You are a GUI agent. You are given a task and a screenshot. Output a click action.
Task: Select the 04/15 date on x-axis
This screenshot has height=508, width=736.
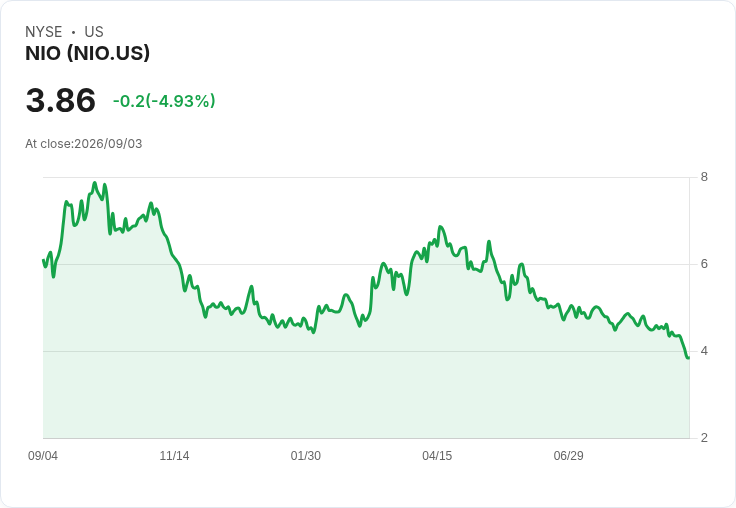(437, 455)
